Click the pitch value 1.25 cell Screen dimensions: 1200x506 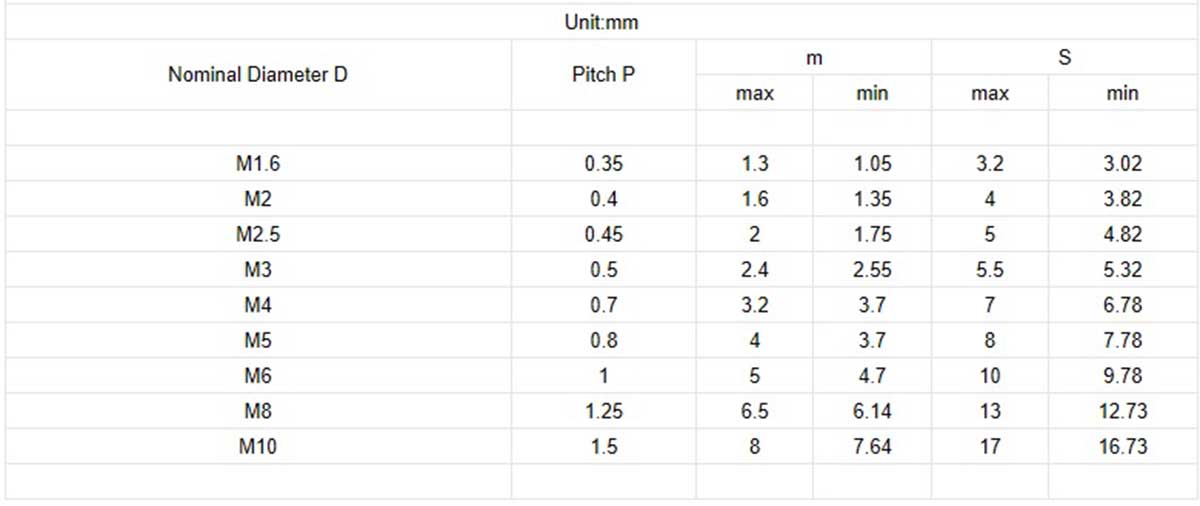pos(603,411)
